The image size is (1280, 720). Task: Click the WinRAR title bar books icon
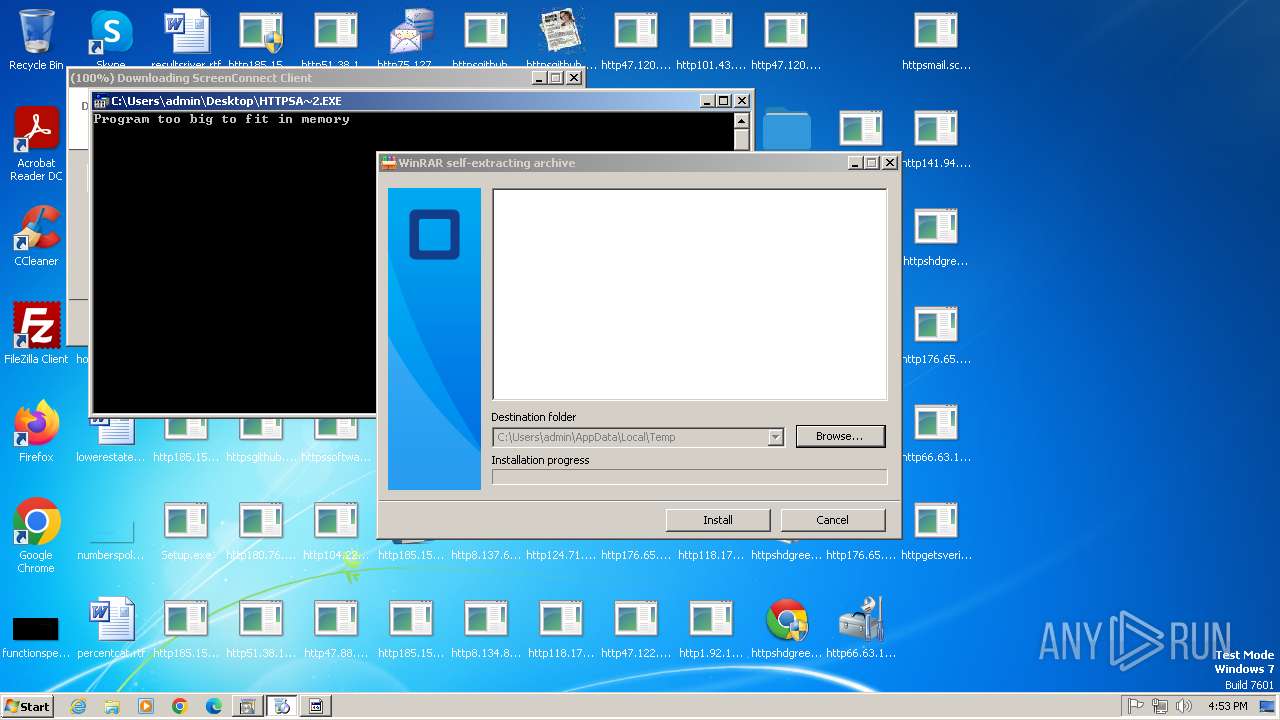(388, 163)
